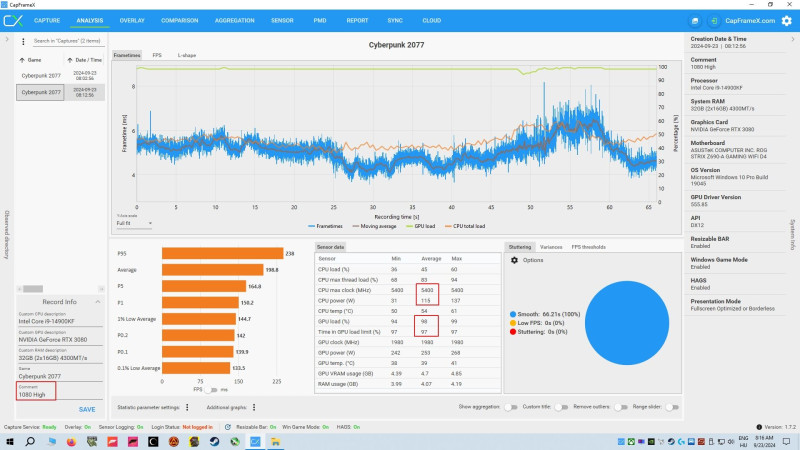
Task: Open the SENSOR tab
Action: 282,21
